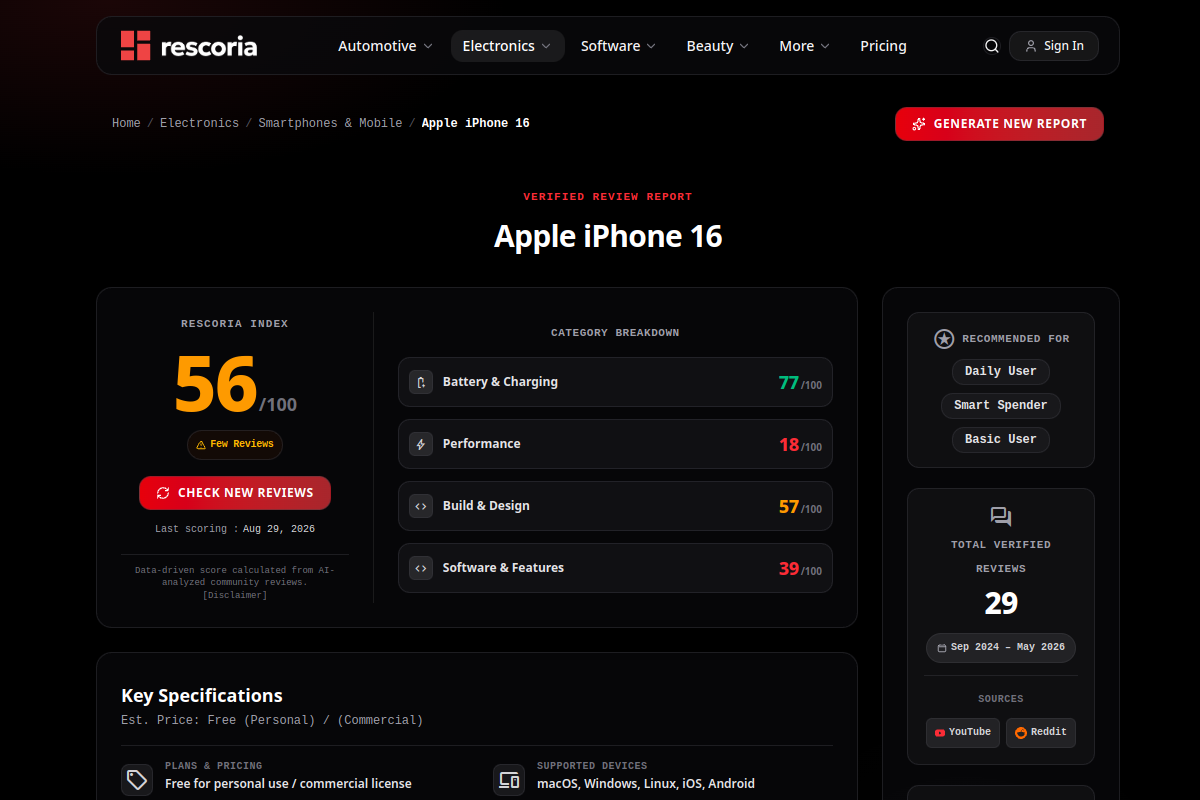The height and width of the screenshot is (800, 1200).
Task: Click the Reddit source button
Action: [1041, 733]
